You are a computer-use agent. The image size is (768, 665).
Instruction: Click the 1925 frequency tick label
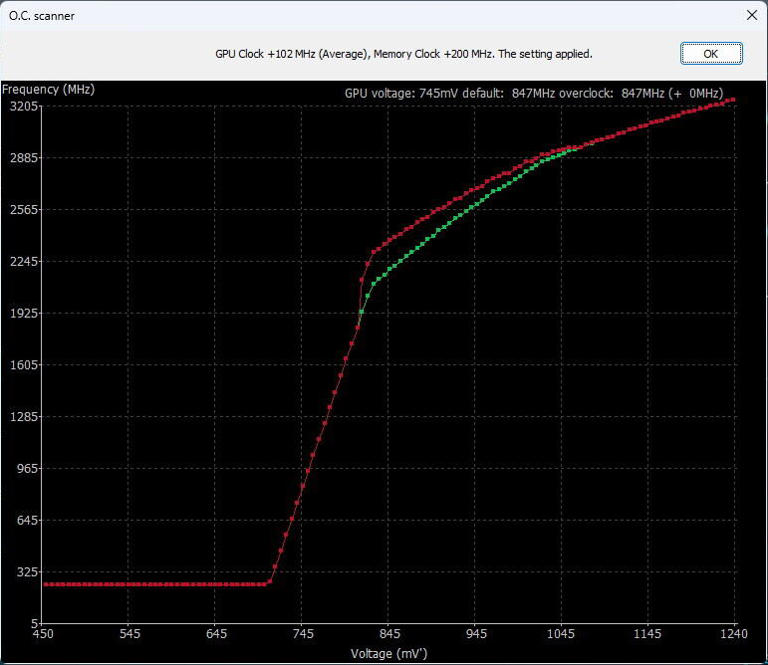point(21,313)
